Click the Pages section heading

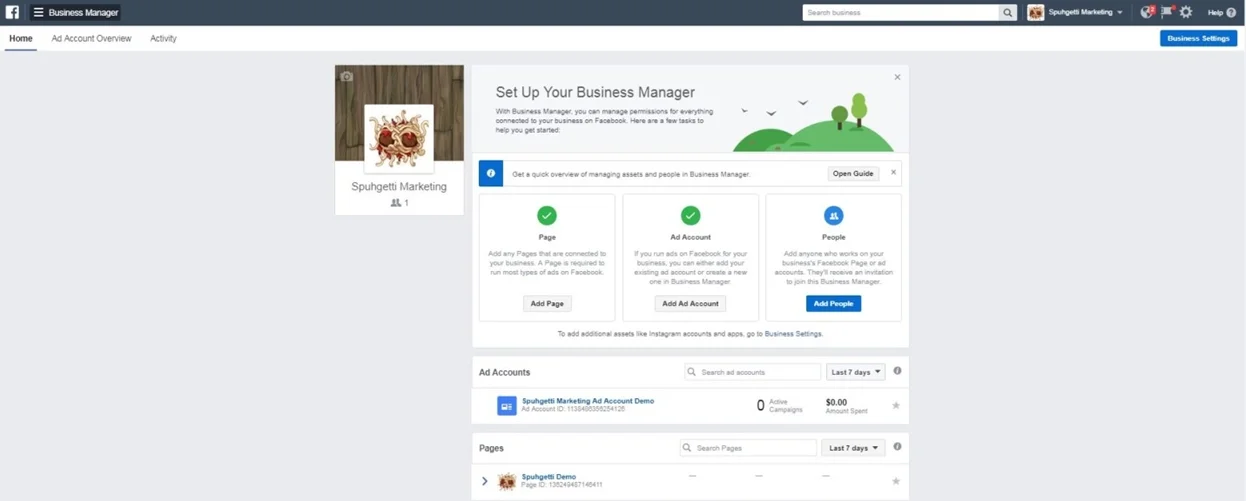(x=491, y=448)
